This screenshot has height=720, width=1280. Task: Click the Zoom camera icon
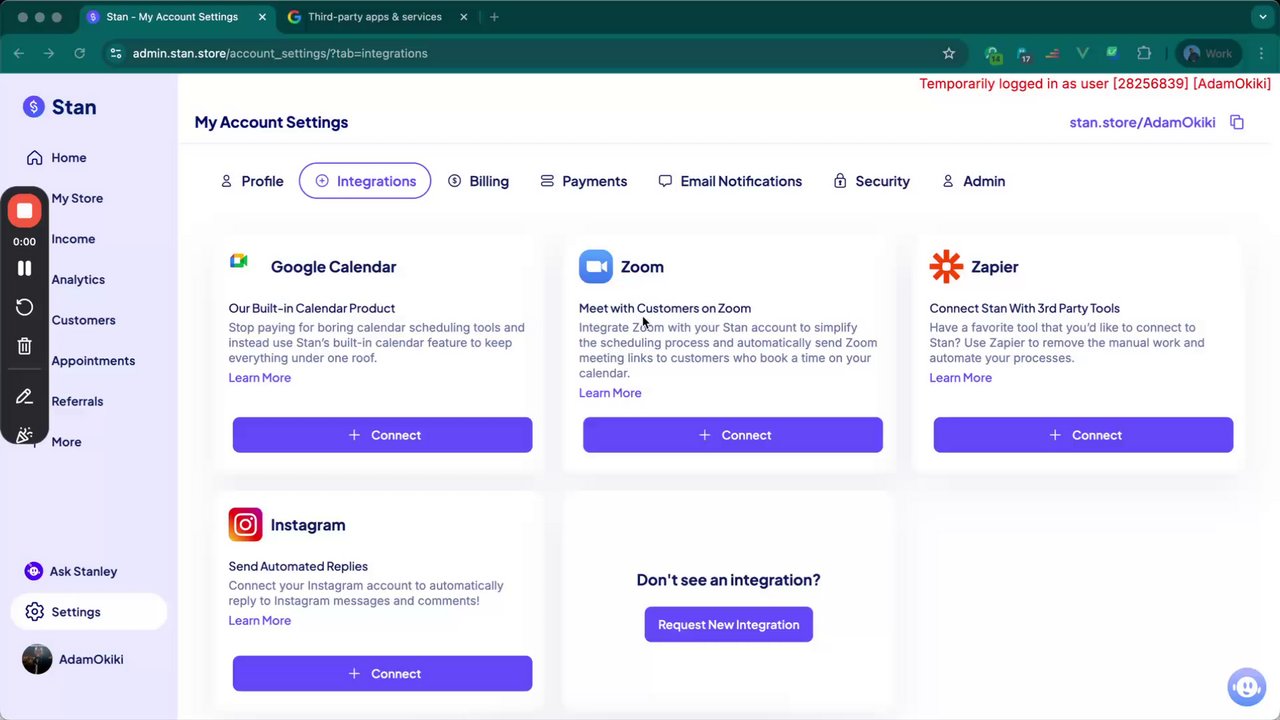[596, 267]
